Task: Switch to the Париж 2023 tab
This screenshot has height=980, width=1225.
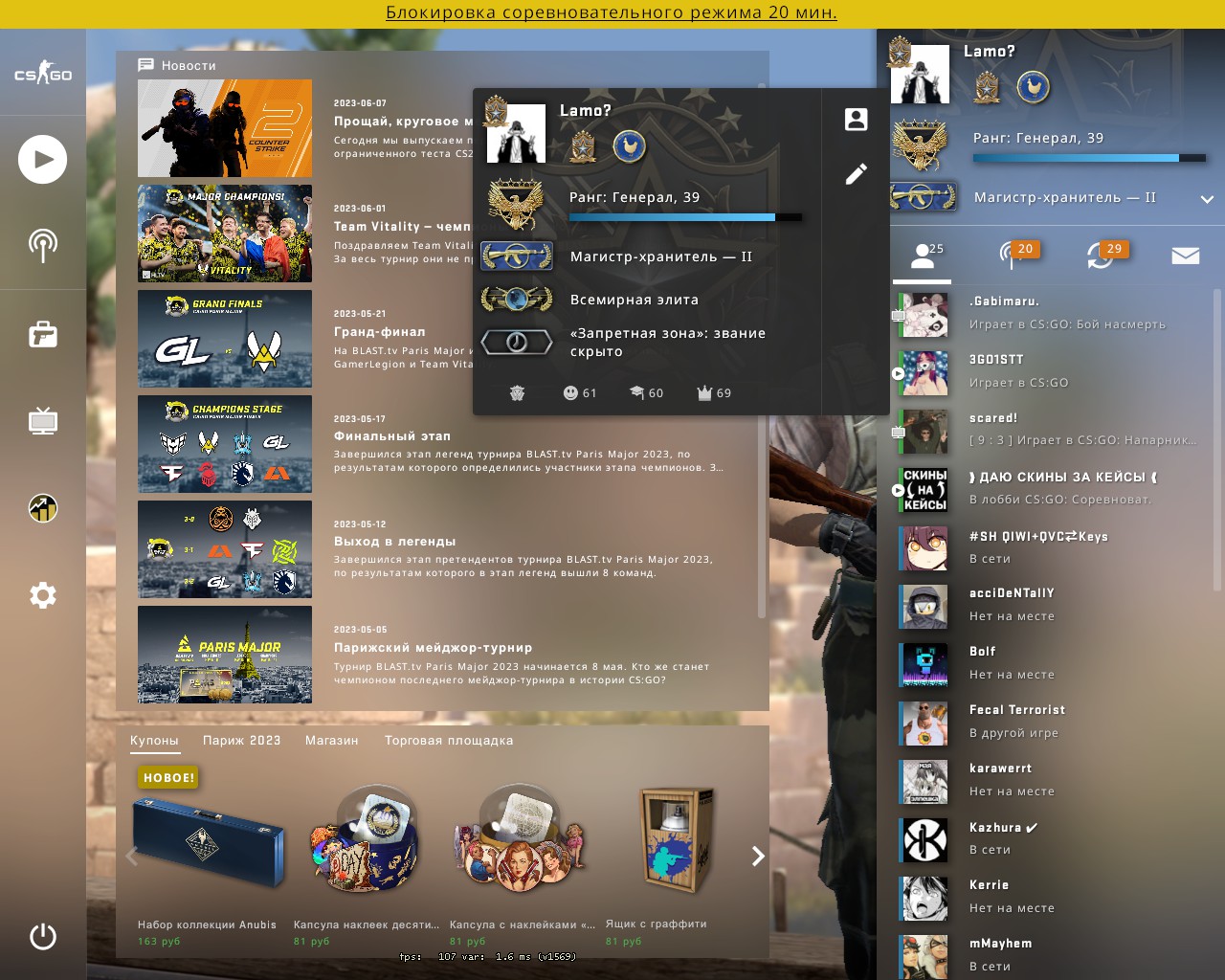Action: tap(242, 741)
